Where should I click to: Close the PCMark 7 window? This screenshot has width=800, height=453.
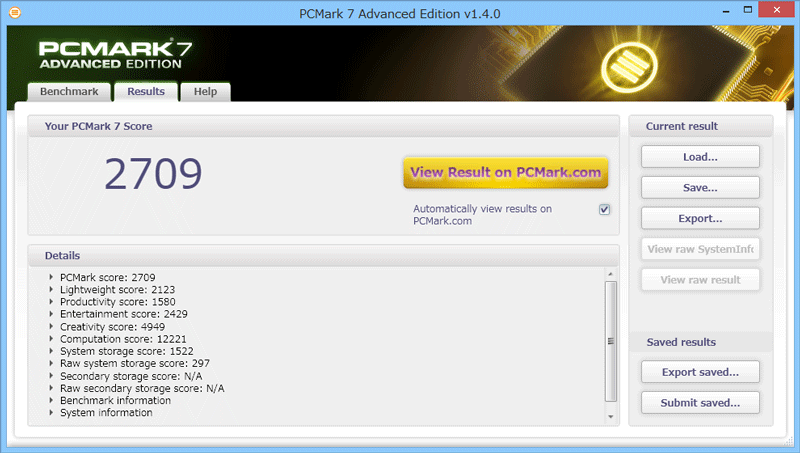coord(777,10)
